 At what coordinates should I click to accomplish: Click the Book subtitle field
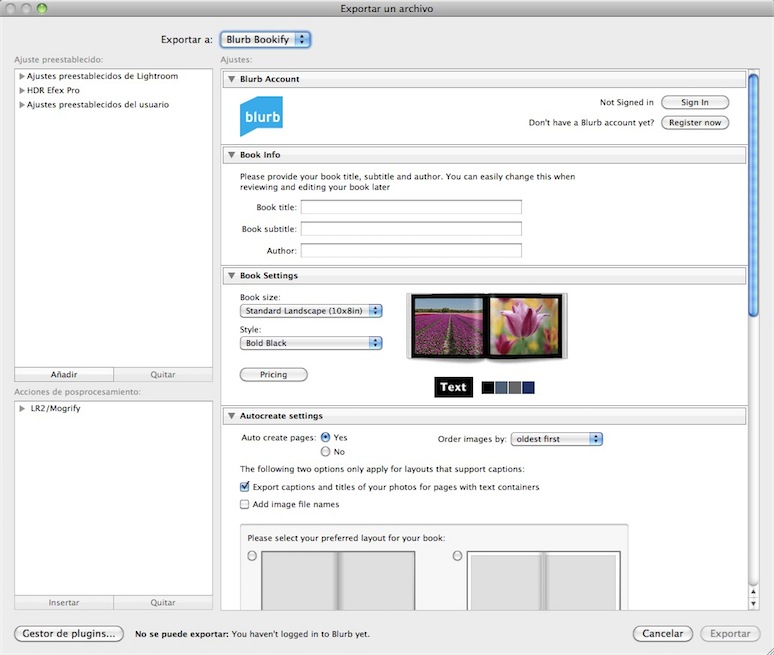pyautogui.click(x=411, y=229)
